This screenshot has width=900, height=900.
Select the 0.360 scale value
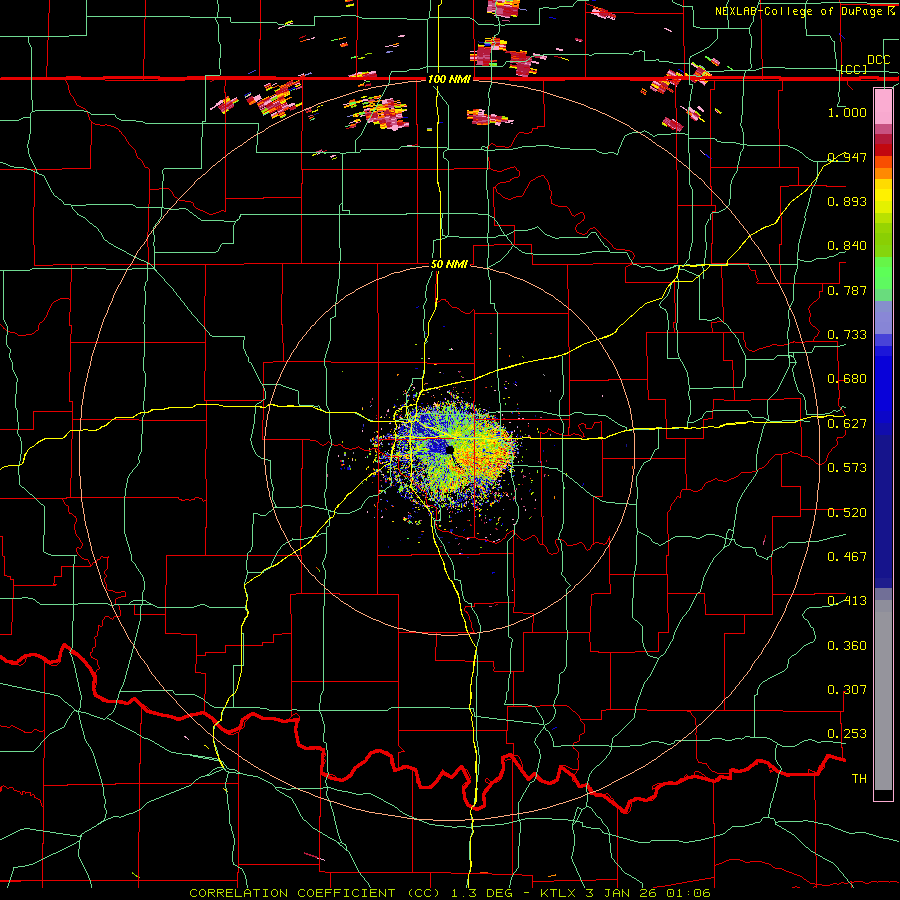click(847, 646)
